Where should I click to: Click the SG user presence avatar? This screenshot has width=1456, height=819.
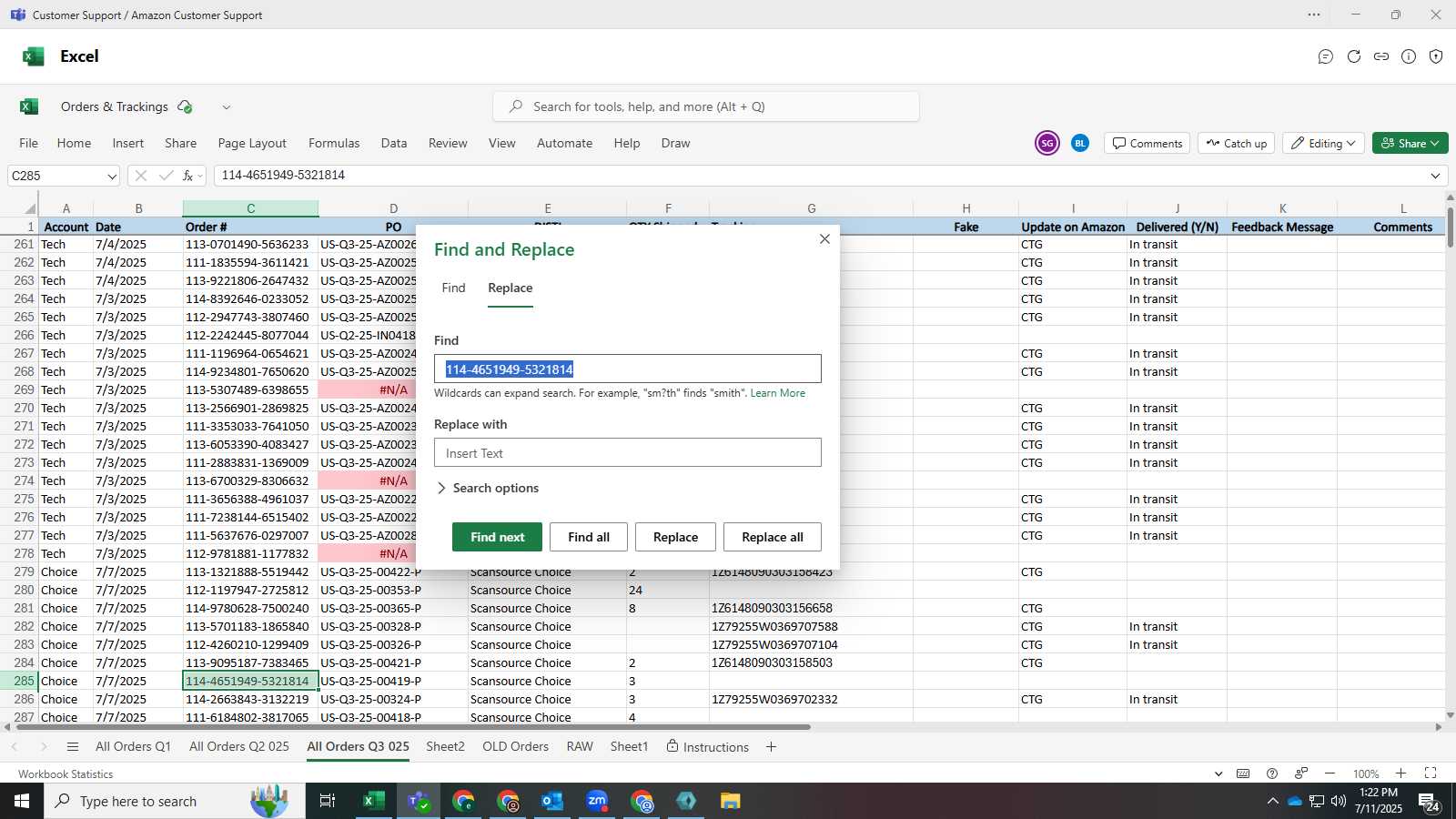(x=1047, y=143)
